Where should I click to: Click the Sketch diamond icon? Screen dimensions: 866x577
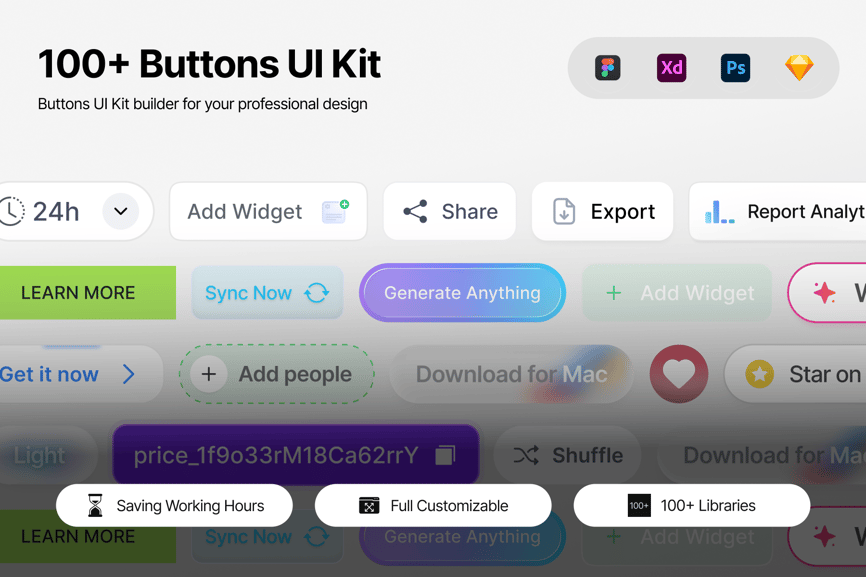pos(799,68)
